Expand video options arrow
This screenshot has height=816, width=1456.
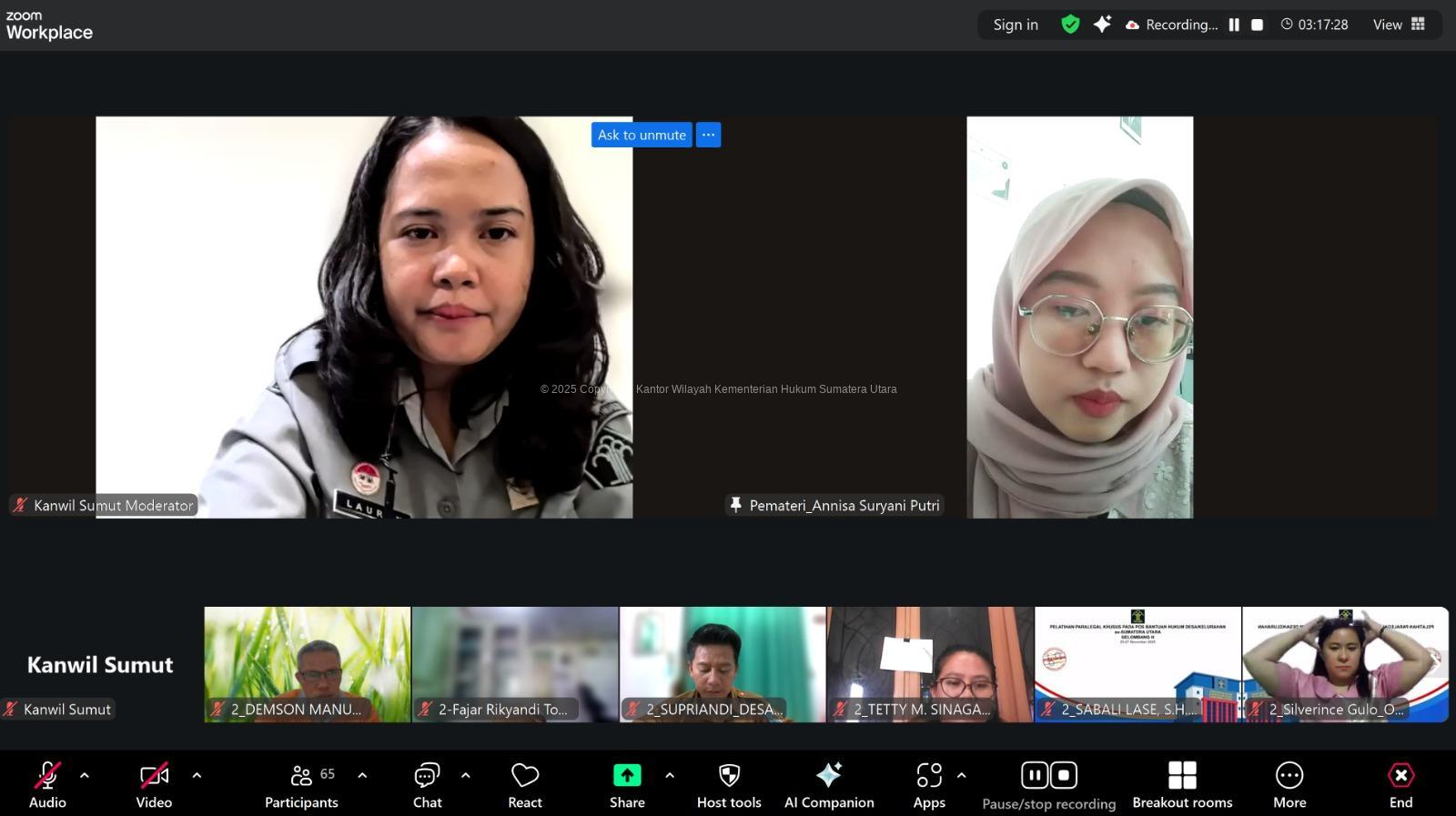[x=197, y=776]
